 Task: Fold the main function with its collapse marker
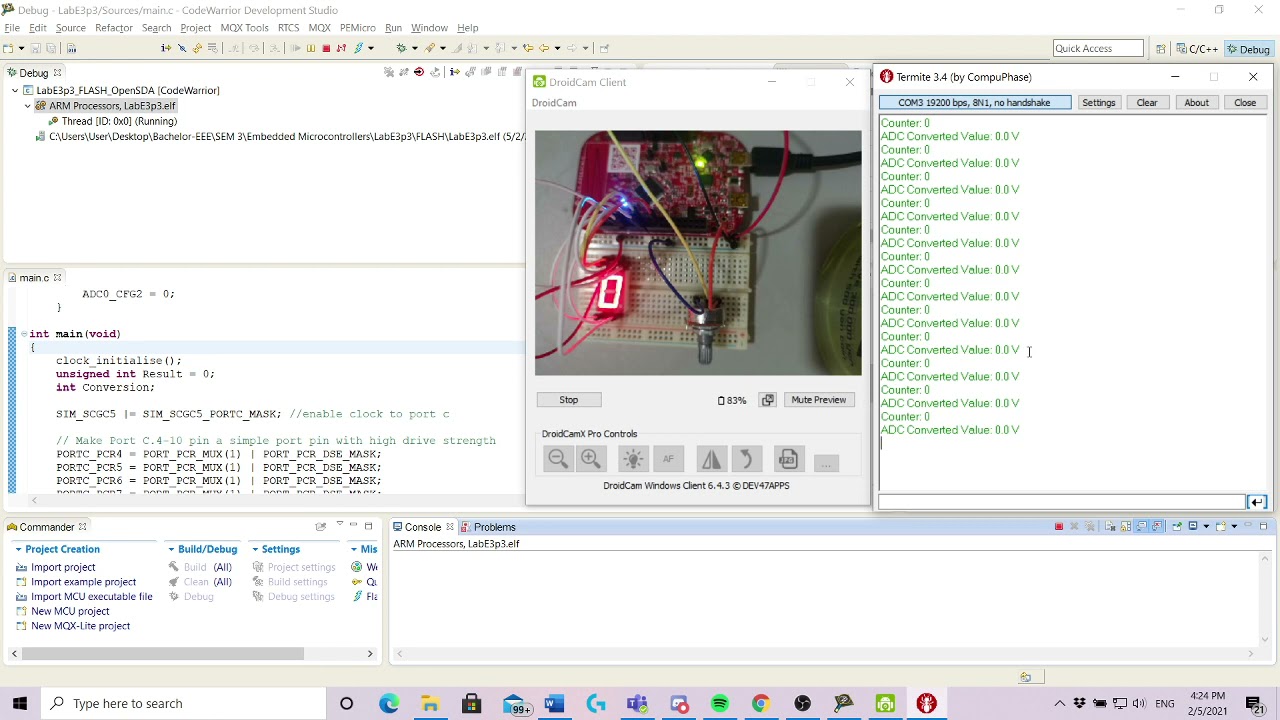point(23,334)
